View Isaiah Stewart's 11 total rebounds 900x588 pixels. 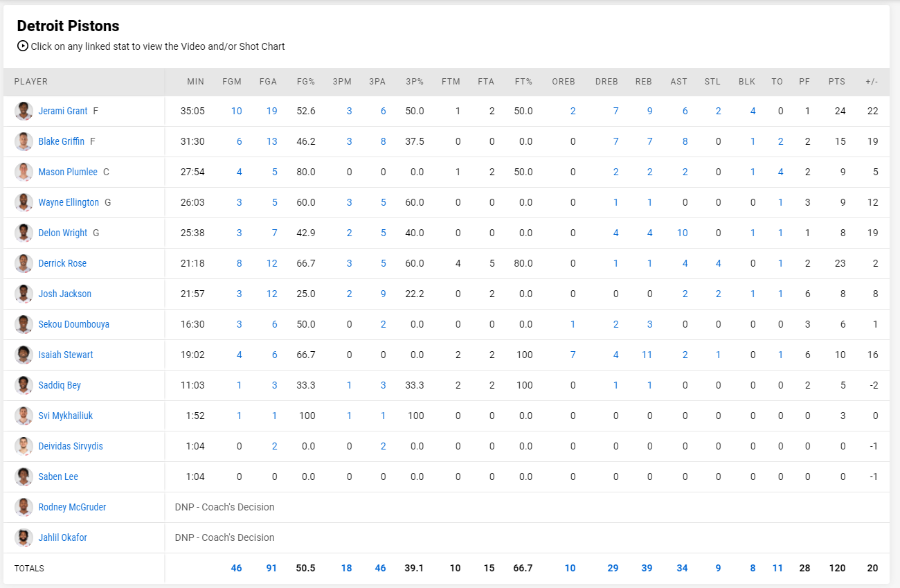(647, 354)
